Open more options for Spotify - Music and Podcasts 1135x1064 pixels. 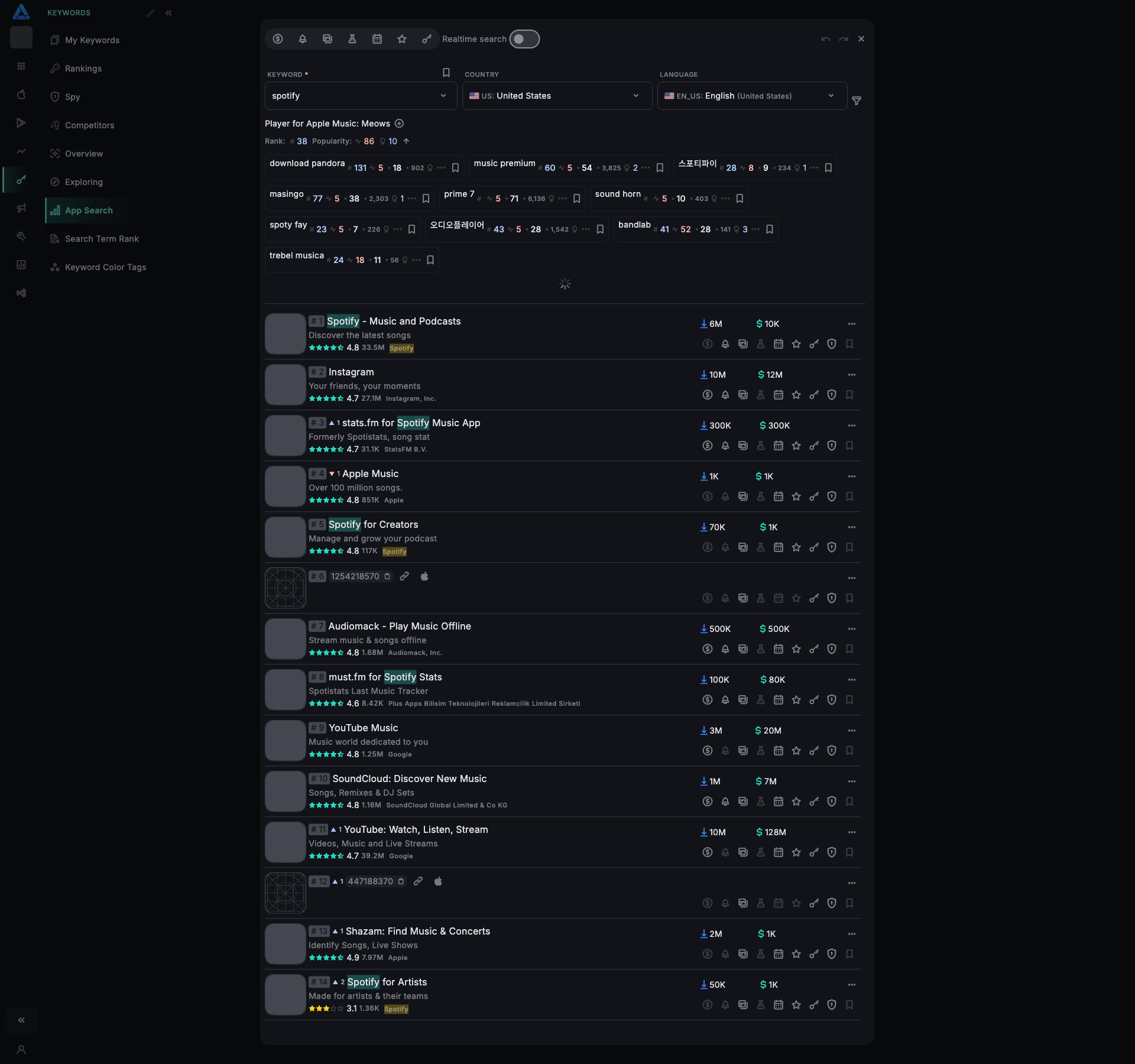(852, 324)
